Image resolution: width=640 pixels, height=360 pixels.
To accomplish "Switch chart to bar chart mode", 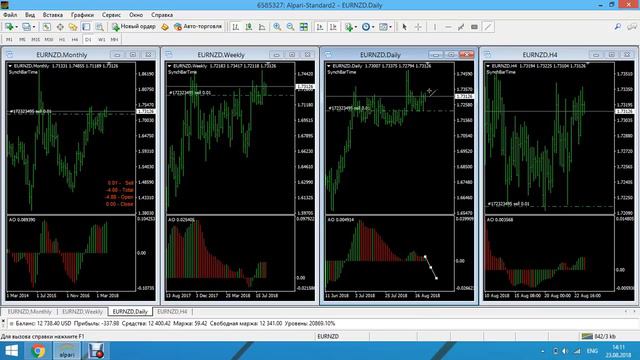I will coord(236,27).
